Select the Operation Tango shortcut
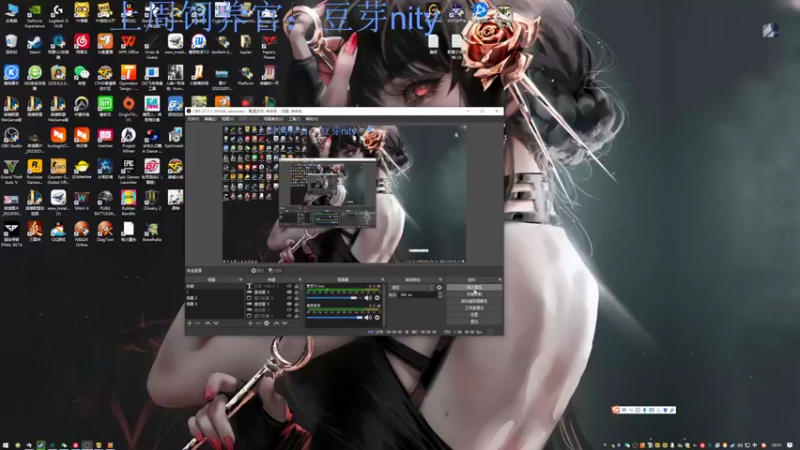The height and width of the screenshot is (450, 800). tap(128, 77)
